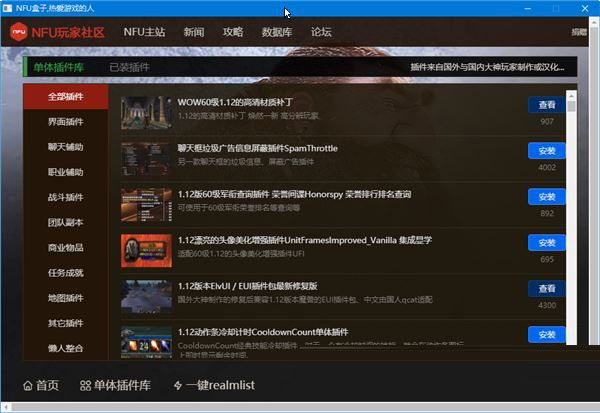The height and width of the screenshot is (413, 600).
Task: Open thumbnail of CooldownCount plugin
Action: pyautogui.click(x=146, y=342)
